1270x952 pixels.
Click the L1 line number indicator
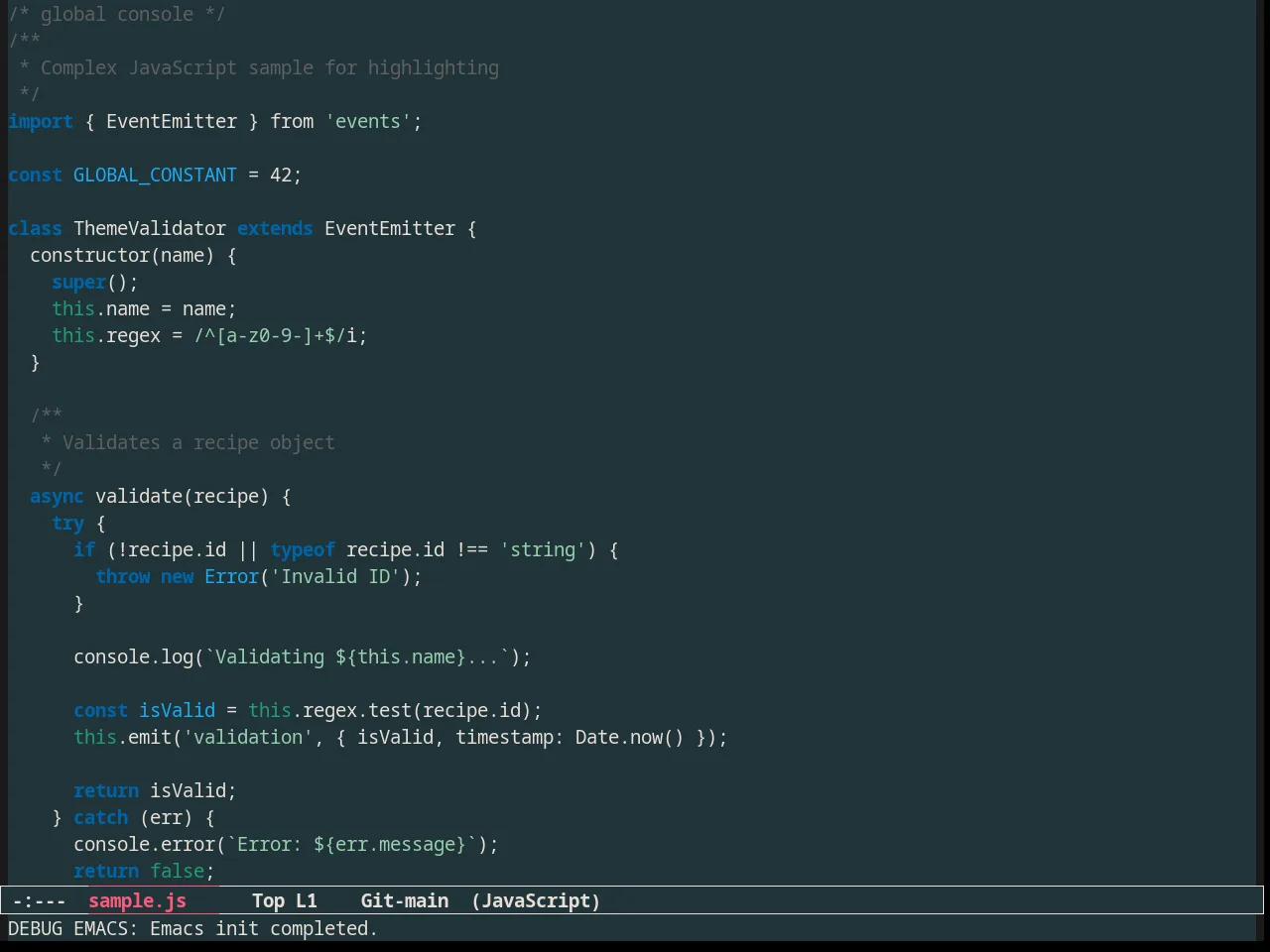(307, 900)
